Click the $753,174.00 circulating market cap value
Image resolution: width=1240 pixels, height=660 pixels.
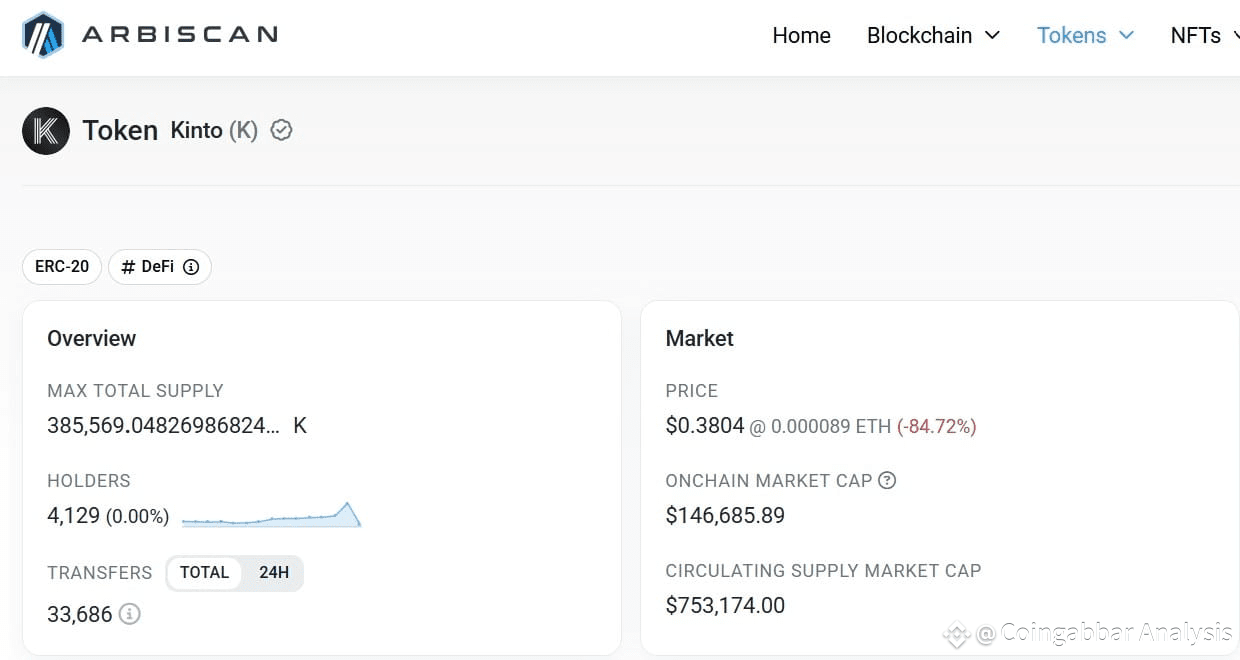[x=725, y=605]
